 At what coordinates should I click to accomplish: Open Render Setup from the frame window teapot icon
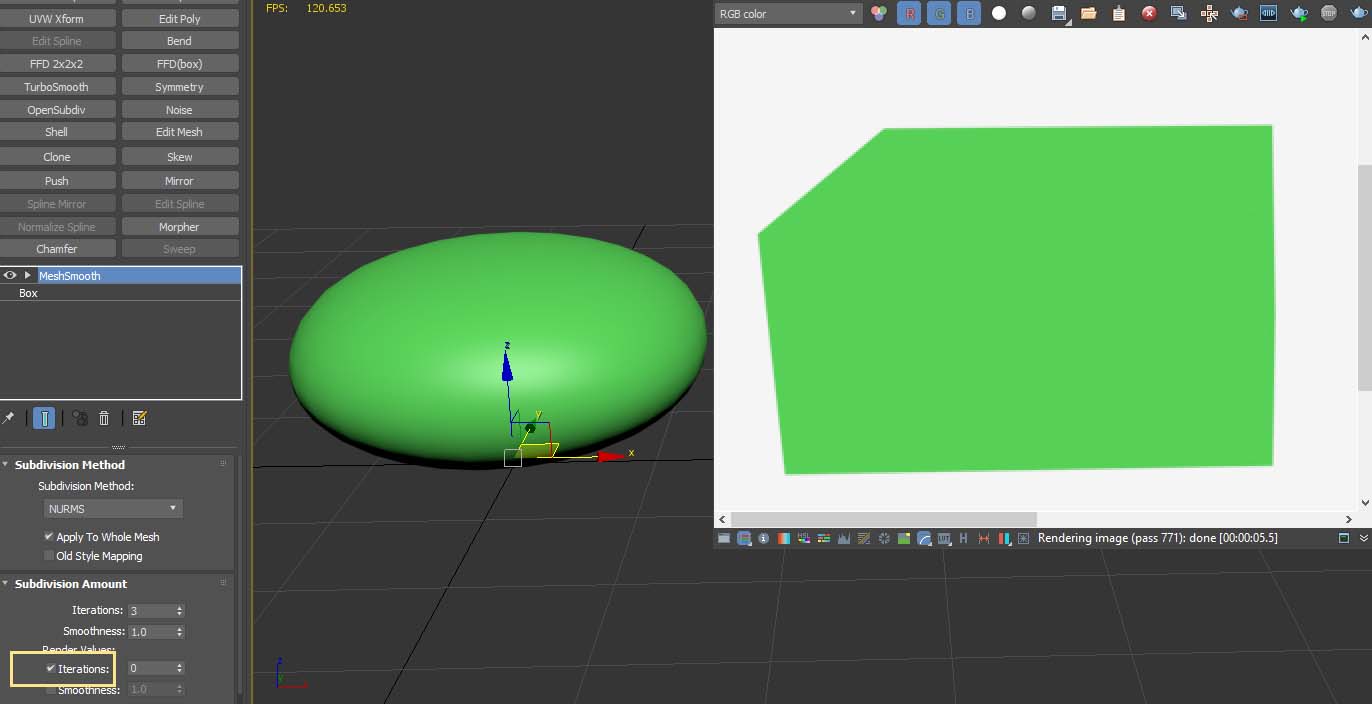tap(1238, 14)
